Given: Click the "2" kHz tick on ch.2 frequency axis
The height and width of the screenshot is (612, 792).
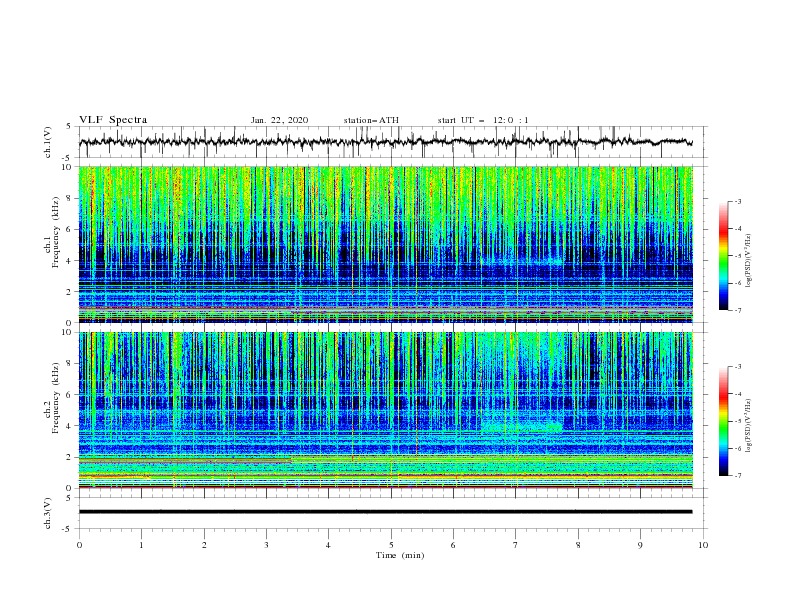Looking at the screenshot, I should (69, 457).
